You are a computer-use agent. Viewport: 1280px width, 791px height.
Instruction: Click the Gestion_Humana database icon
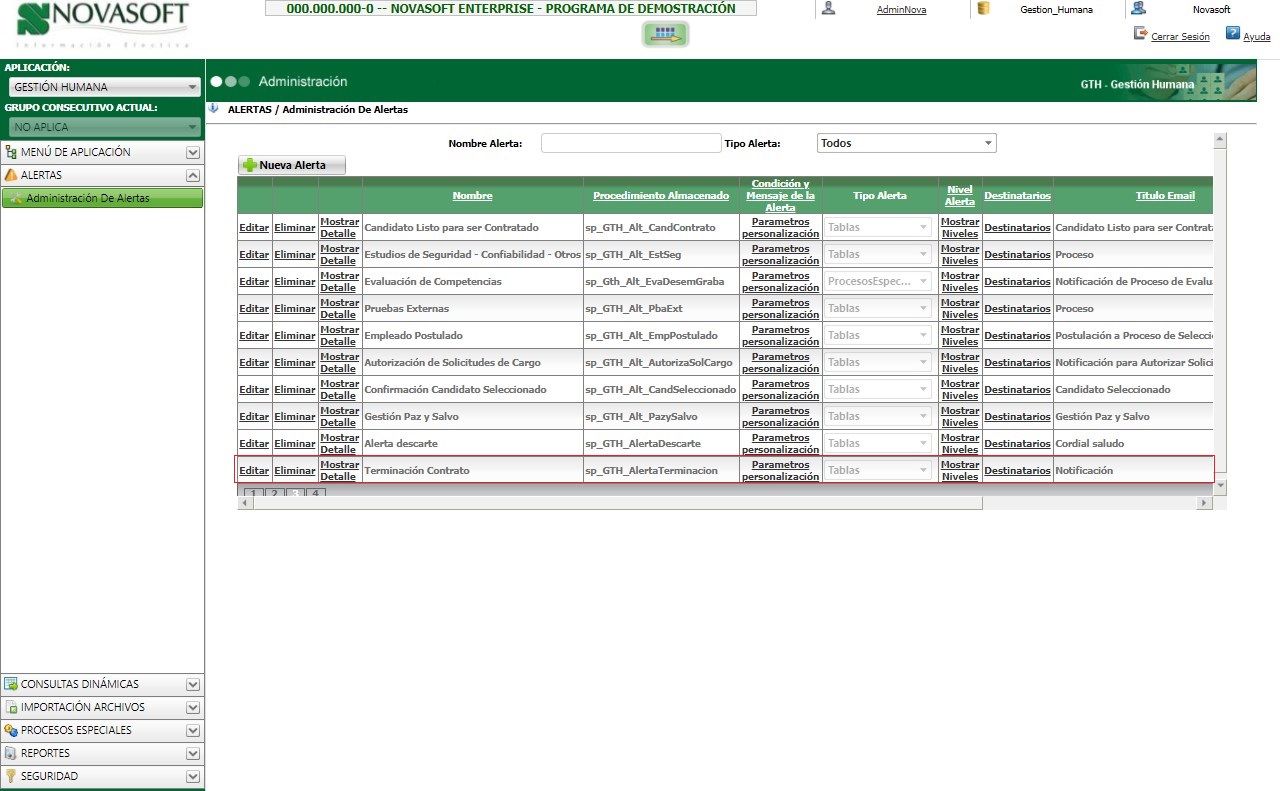982,9
